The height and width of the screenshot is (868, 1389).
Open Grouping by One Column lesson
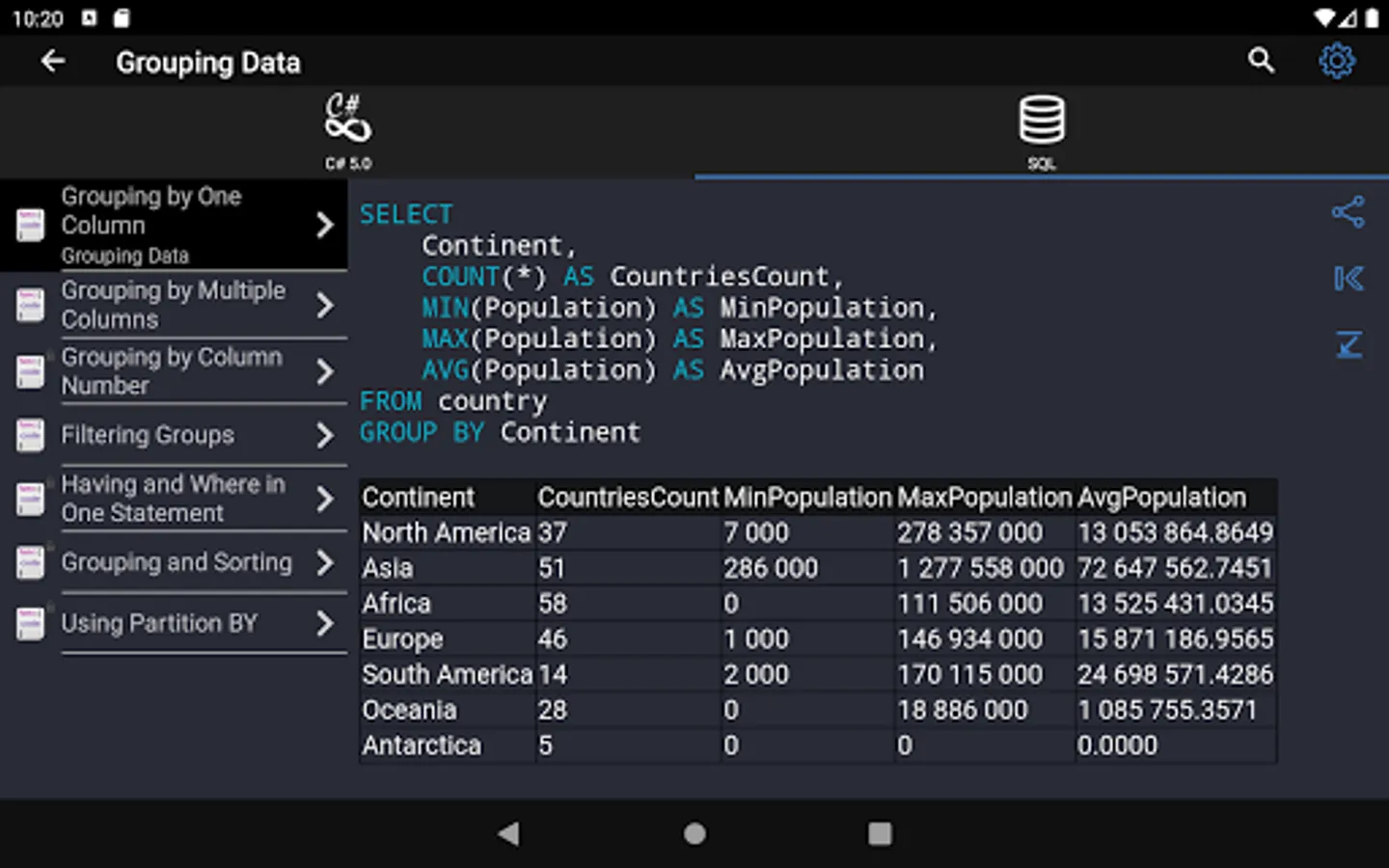174,225
